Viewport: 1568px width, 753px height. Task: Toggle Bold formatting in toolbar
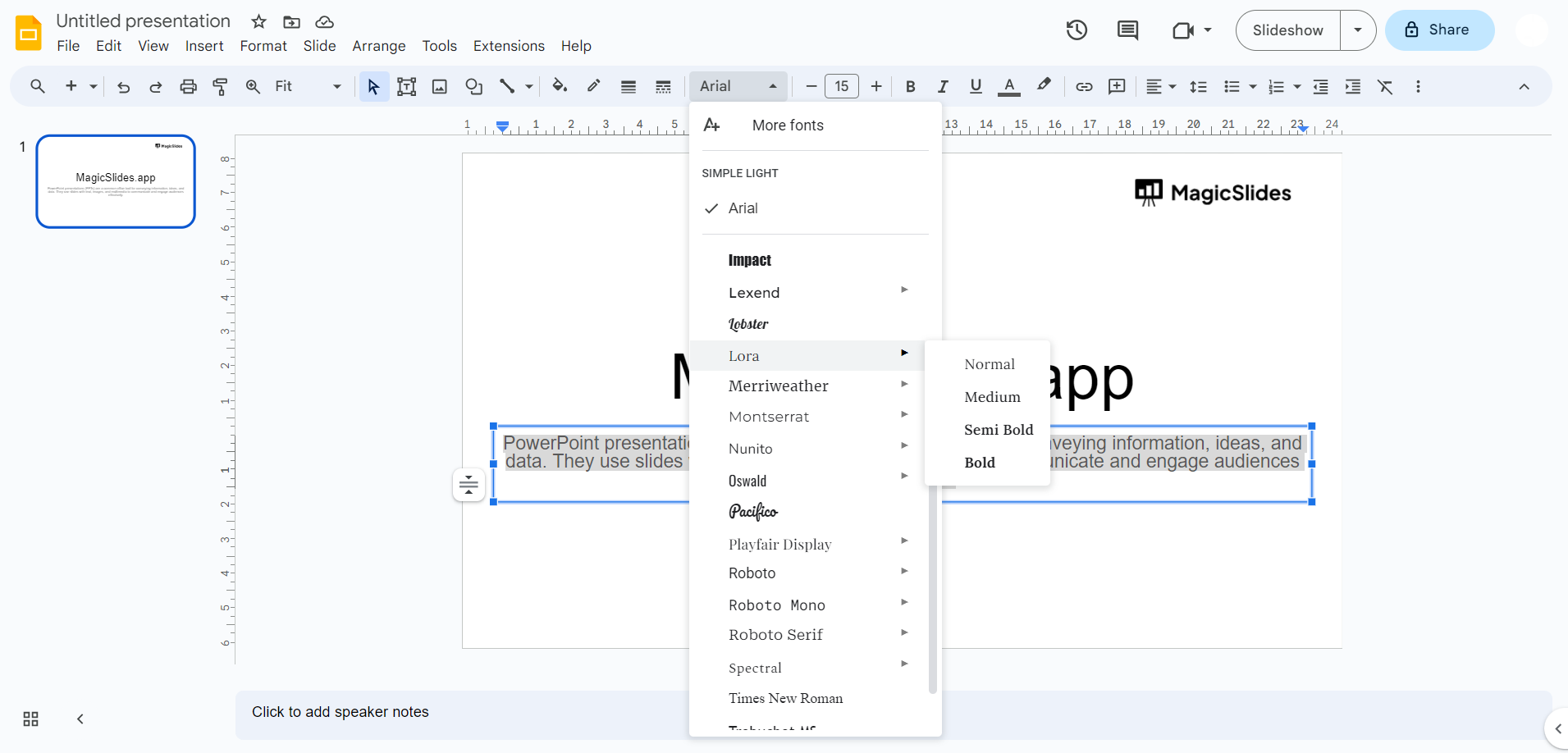tap(910, 86)
